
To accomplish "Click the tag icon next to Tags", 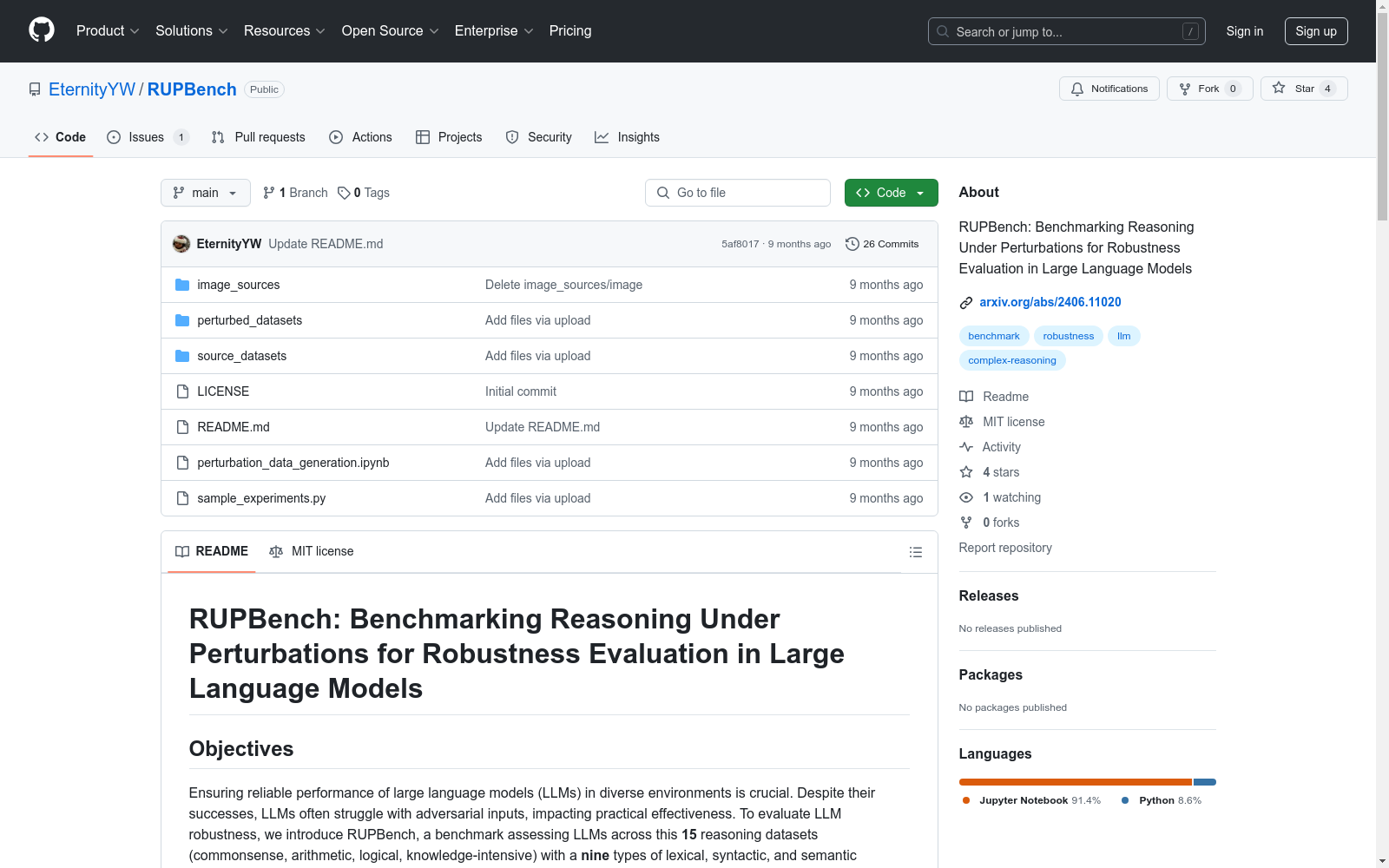I will tap(344, 193).
